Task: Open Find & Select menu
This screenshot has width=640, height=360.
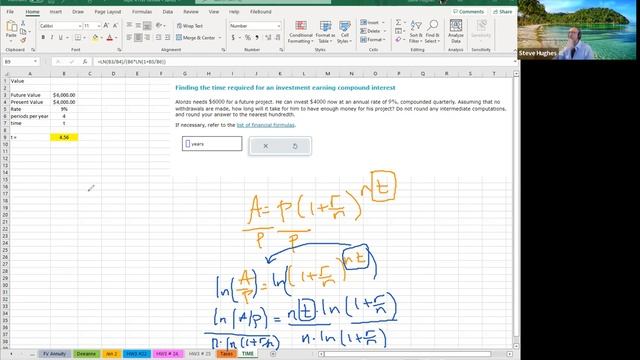Action: tap(431, 32)
